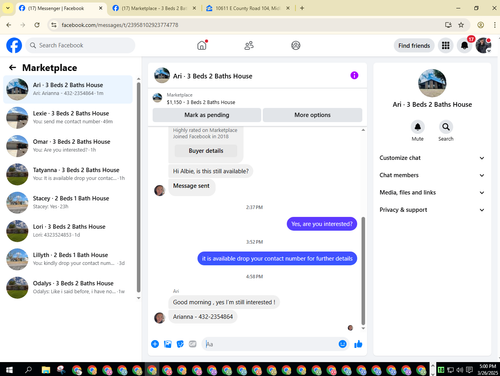Open File Explorer from taskbar

[x=46, y=370]
